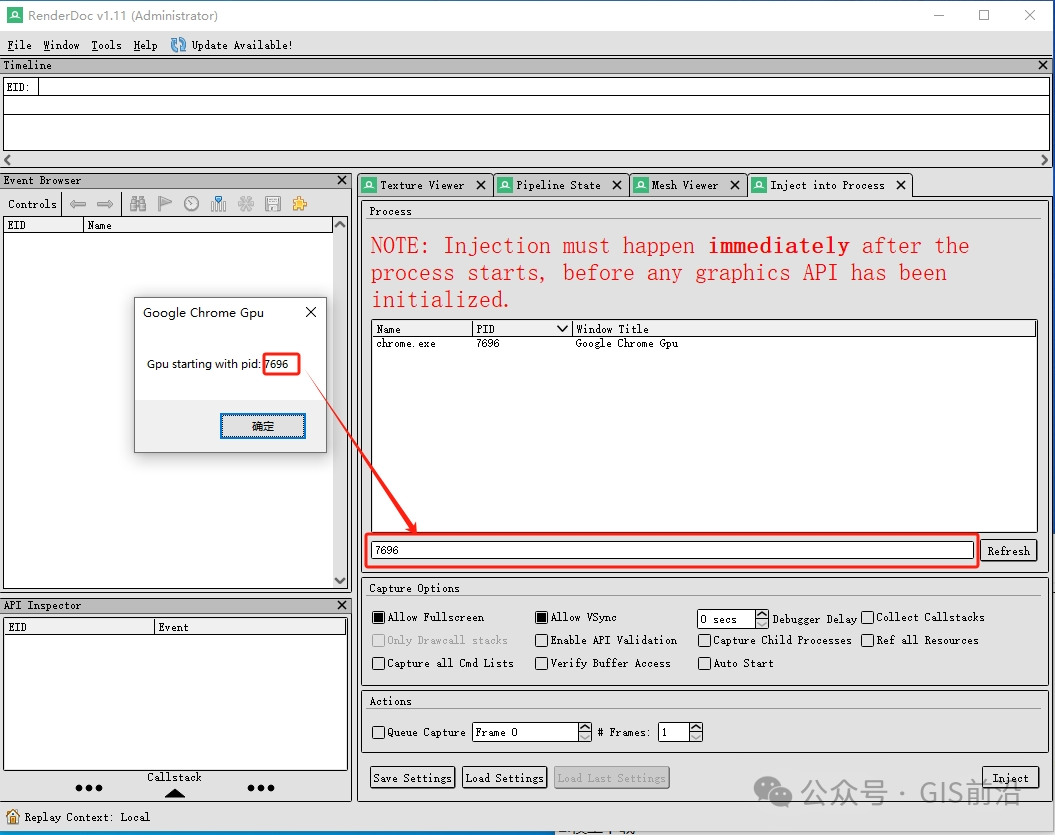Click the Mesh Viewer tab icon

641,185
